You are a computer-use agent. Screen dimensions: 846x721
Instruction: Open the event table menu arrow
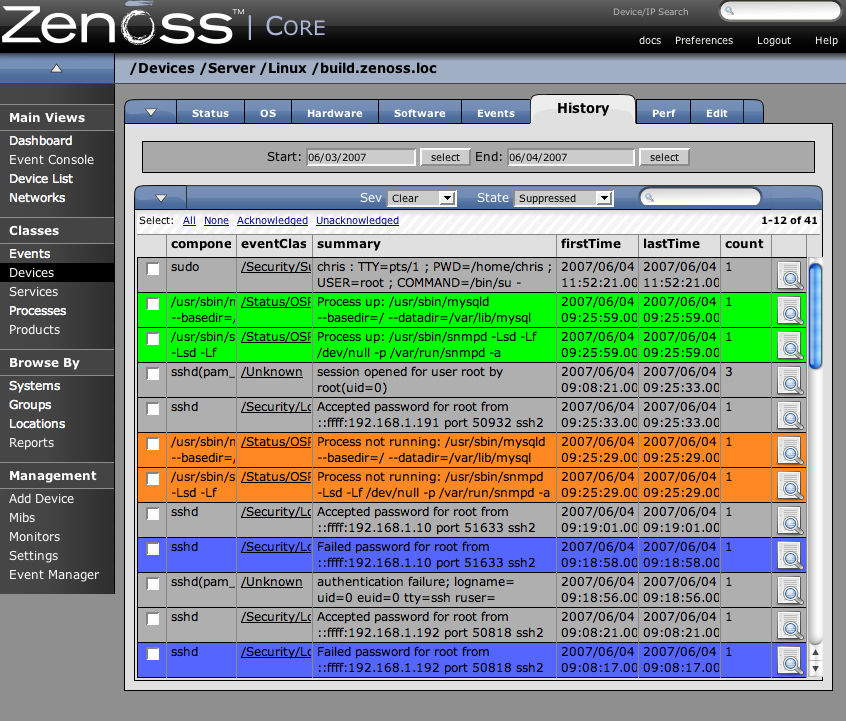click(161, 198)
